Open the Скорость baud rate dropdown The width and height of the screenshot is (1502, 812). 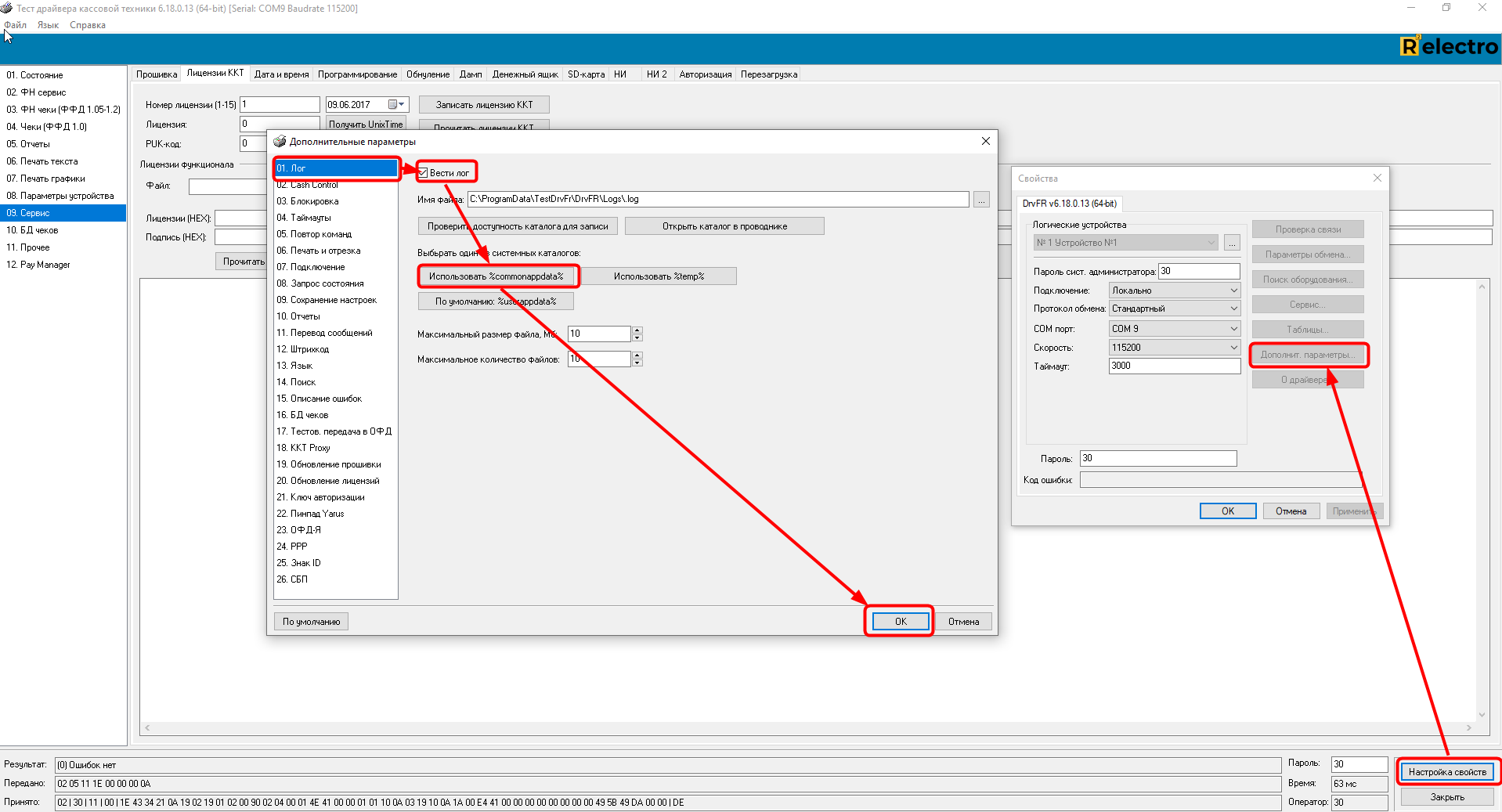click(1233, 348)
